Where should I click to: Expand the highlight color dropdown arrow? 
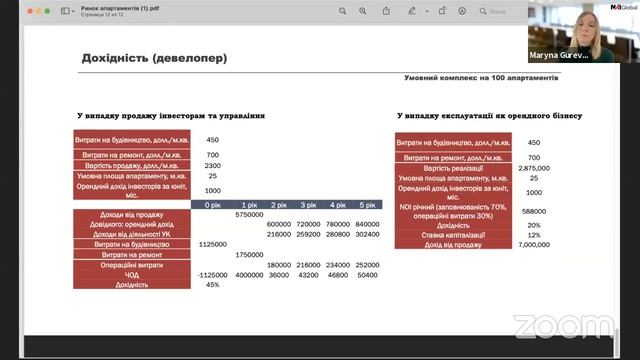coord(427,11)
